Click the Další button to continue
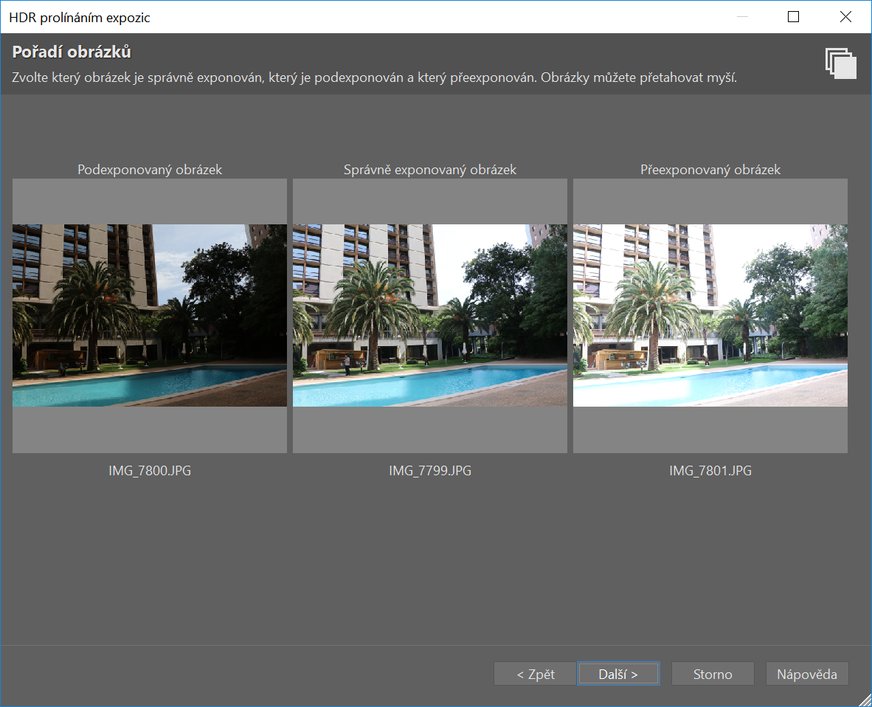Viewport: 872px width, 707px height. point(618,674)
